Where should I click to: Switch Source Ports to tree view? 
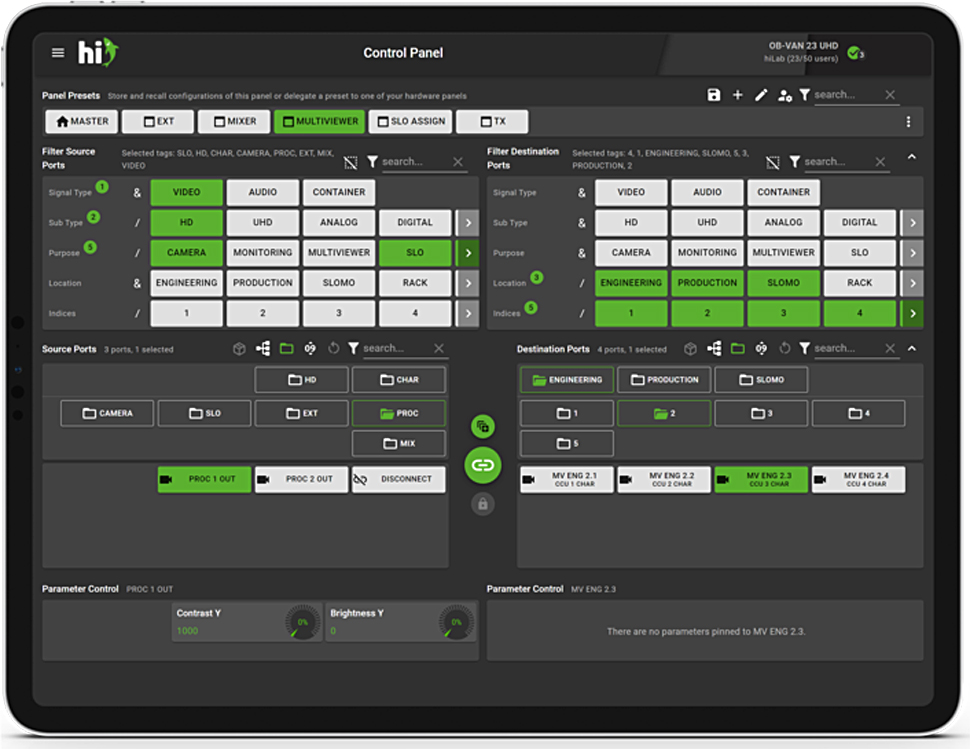tap(263, 349)
